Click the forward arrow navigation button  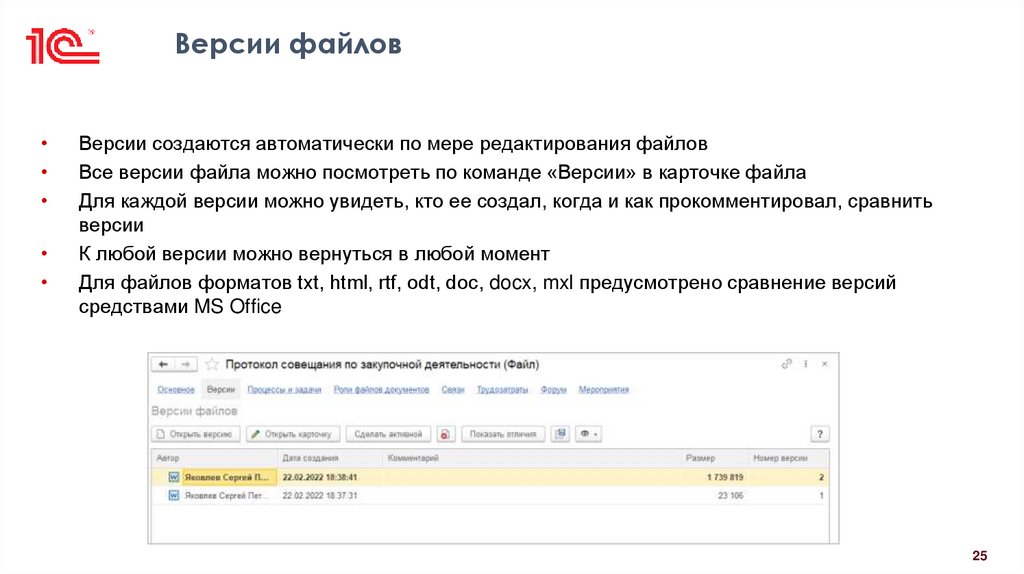pyautogui.click(x=185, y=364)
